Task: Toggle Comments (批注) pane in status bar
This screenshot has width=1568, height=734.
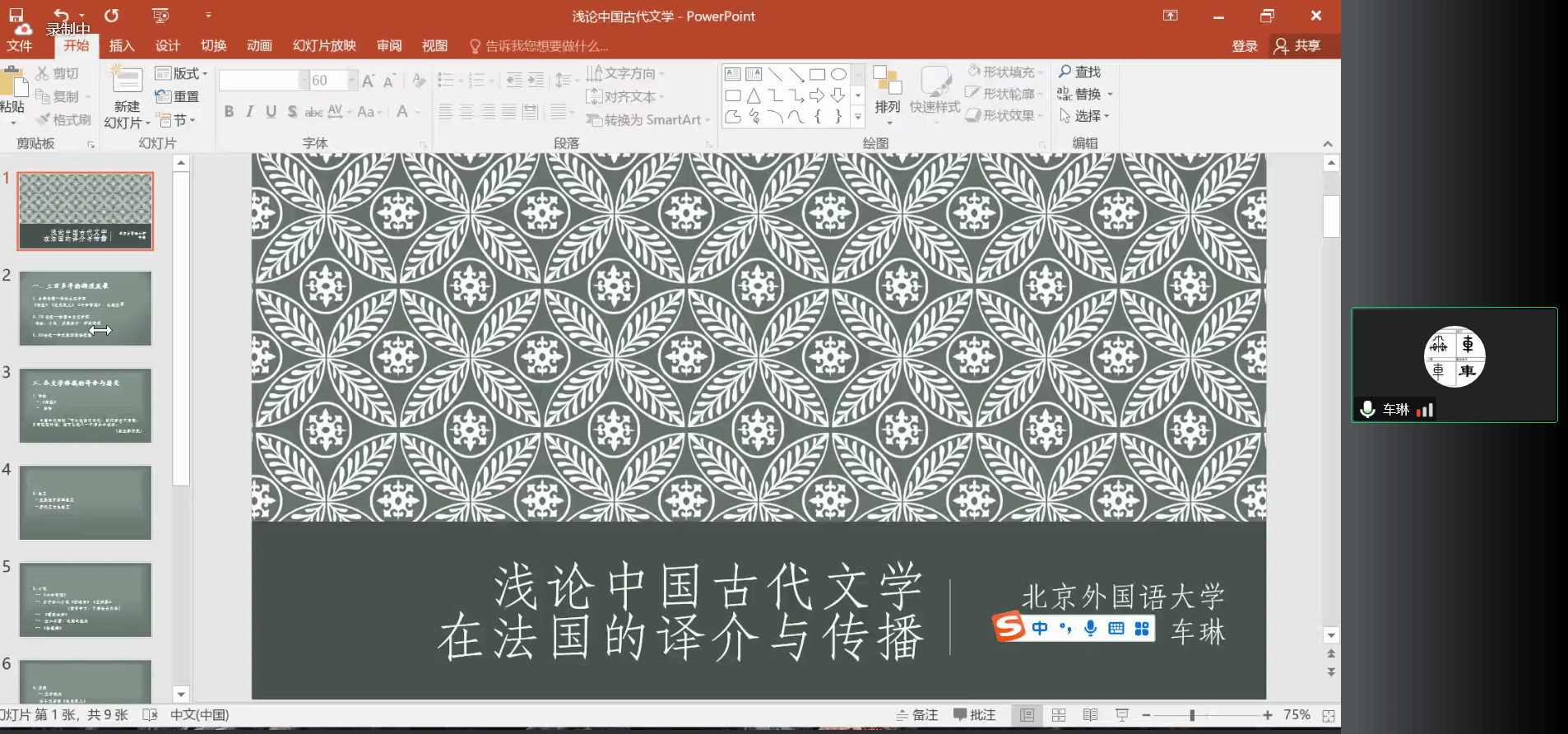Action: [975, 715]
